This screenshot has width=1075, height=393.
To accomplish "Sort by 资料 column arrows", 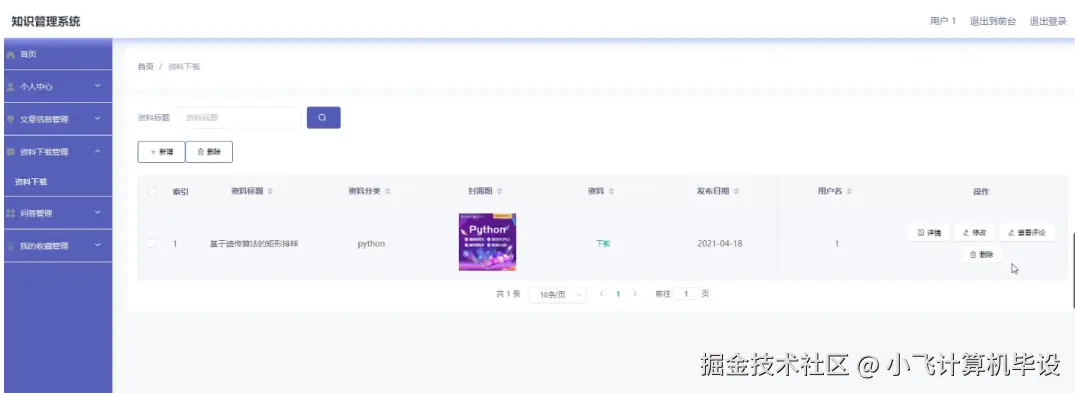I will (612, 191).
